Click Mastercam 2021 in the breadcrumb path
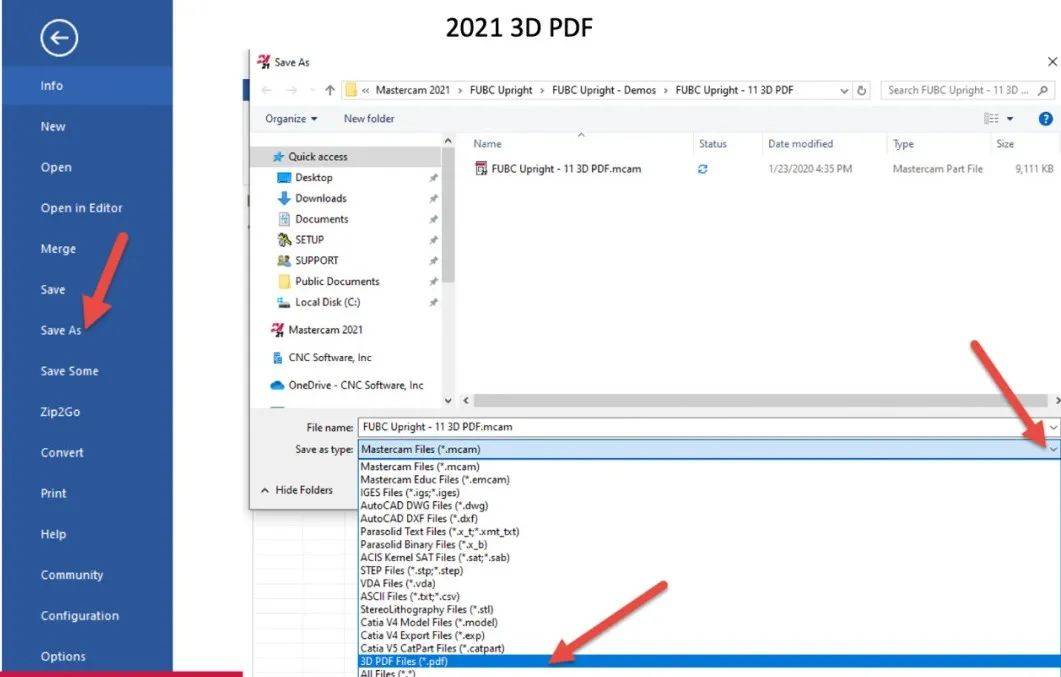This screenshot has width=1061, height=677. (412, 90)
